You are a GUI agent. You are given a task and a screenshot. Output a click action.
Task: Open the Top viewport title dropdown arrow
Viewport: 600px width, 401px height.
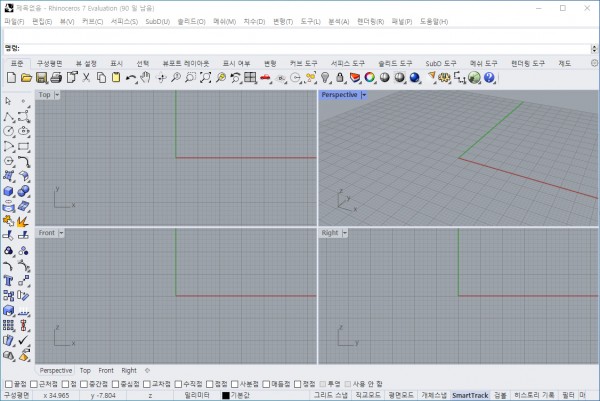[57, 95]
